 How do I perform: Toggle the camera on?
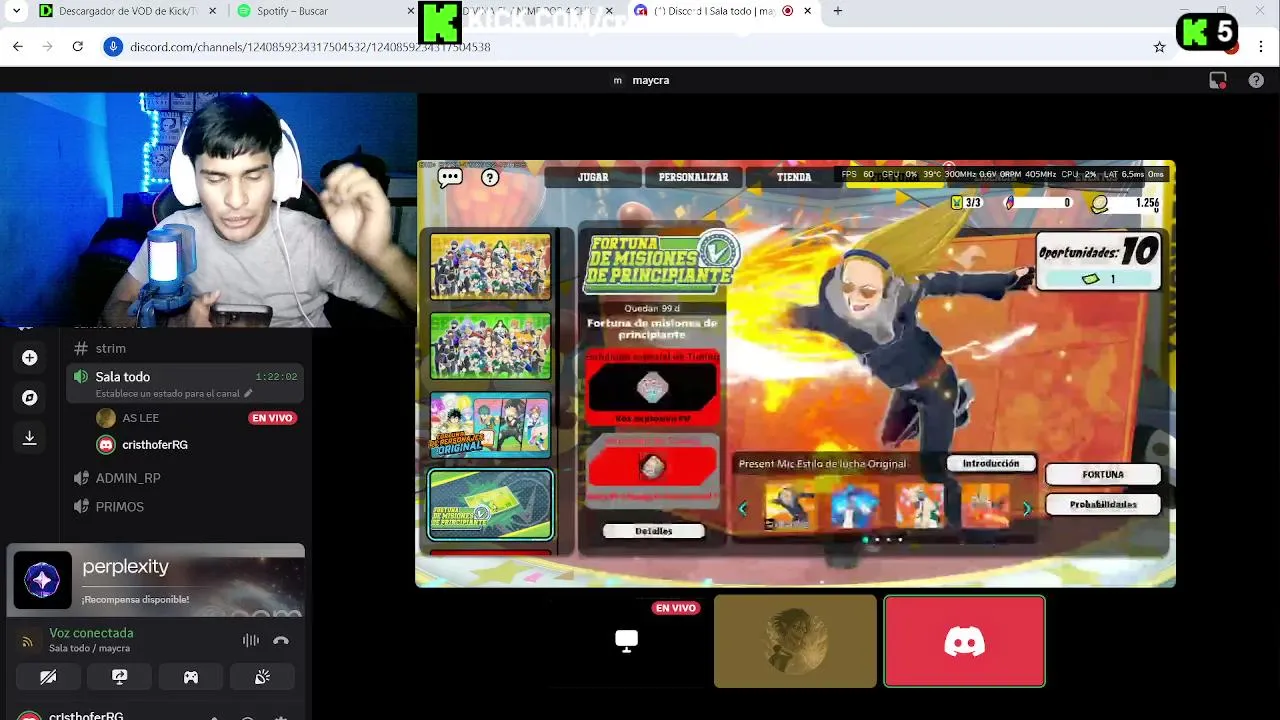point(48,677)
